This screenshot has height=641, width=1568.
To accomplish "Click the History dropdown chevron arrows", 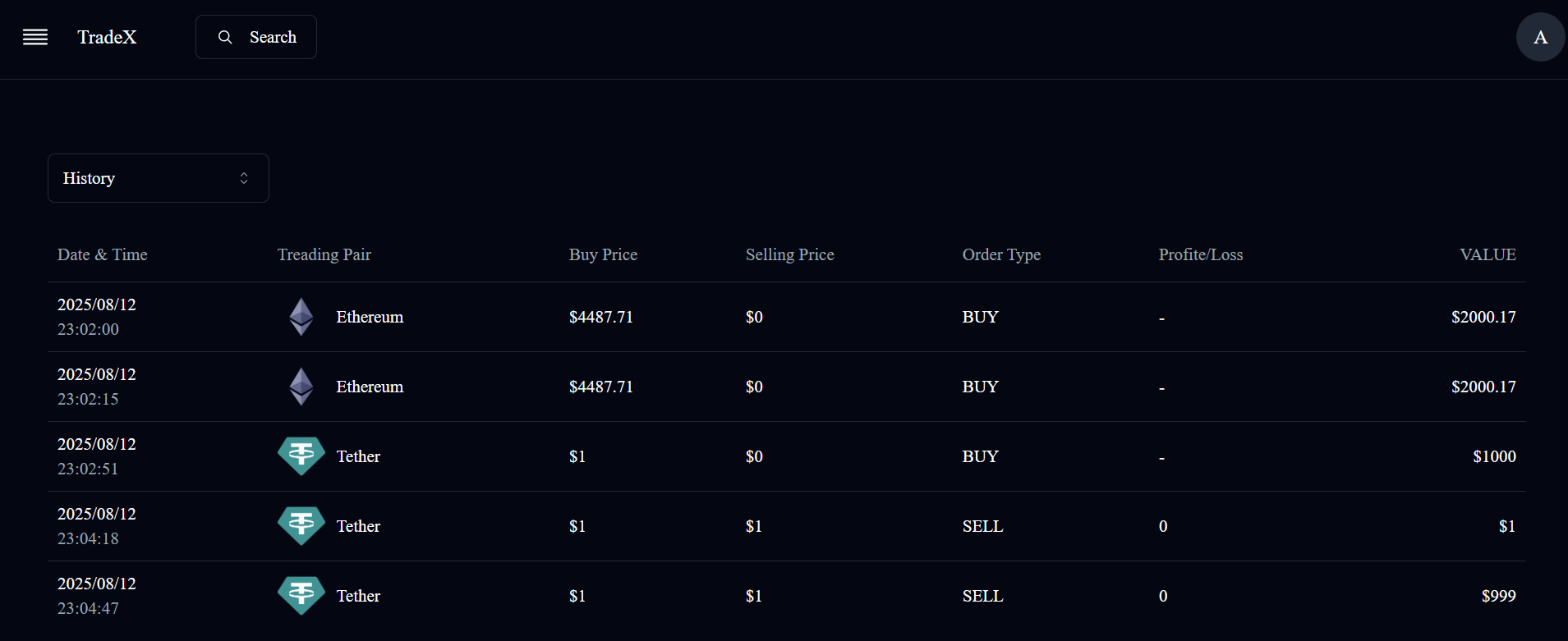I will (244, 178).
